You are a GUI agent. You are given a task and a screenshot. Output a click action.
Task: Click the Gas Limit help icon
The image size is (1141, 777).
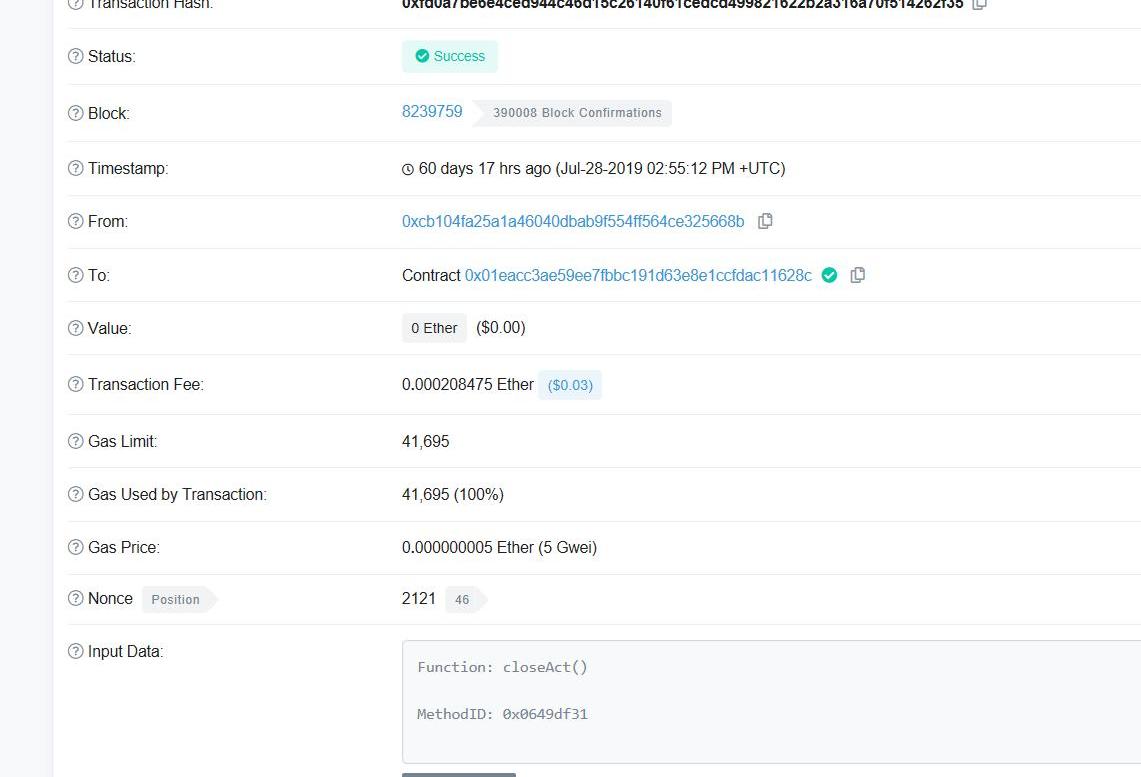click(75, 441)
